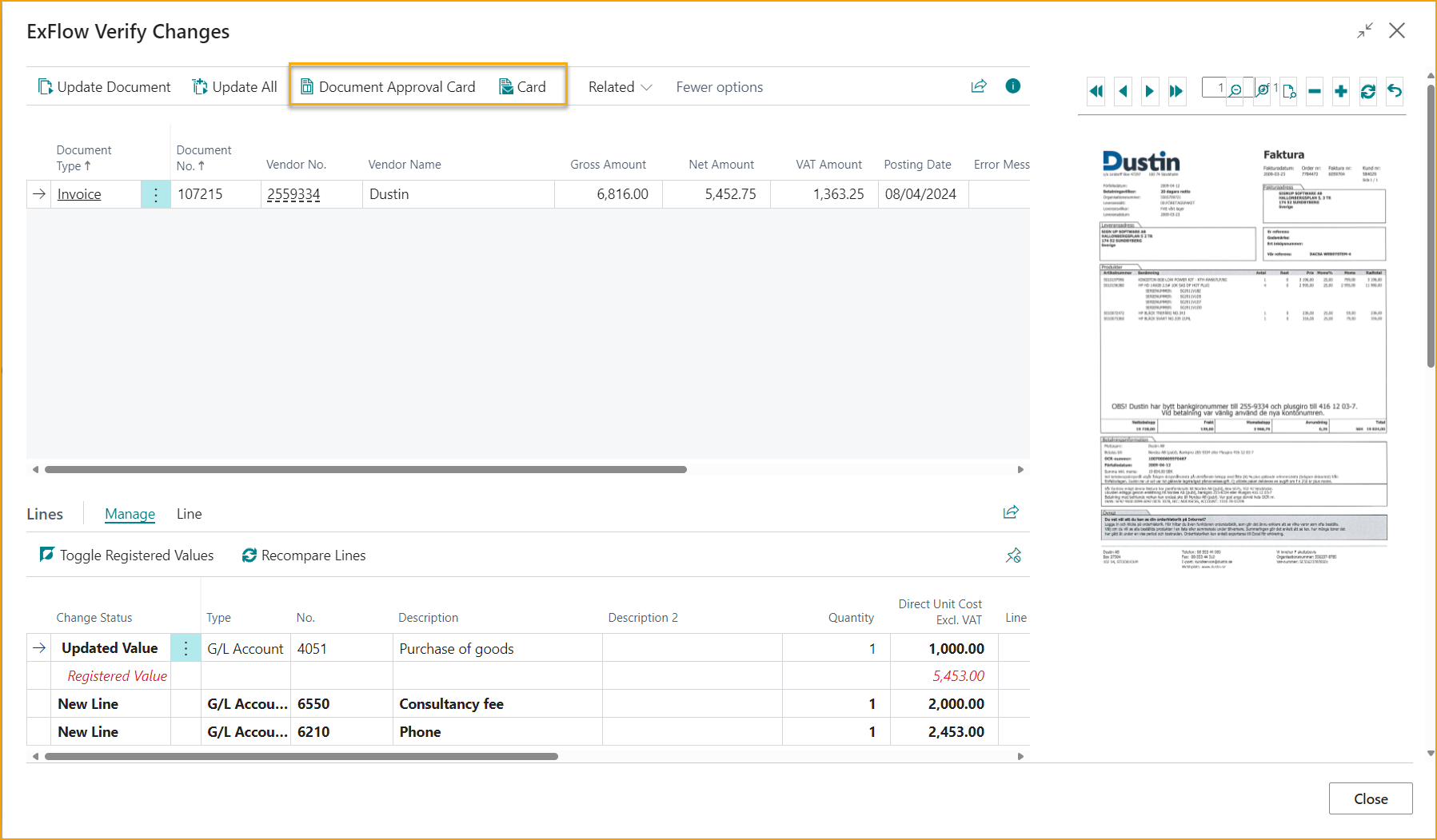Click the minus icon in viewer toolbar
Image resolution: width=1437 pixels, height=840 pixels.
1314,91
